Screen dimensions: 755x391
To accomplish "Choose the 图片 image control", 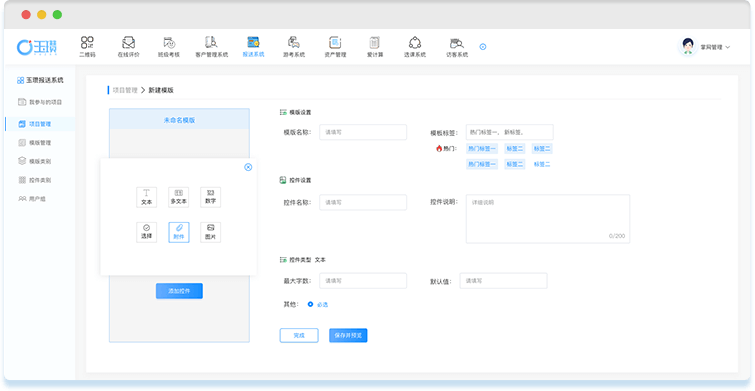I will (210, 232).
